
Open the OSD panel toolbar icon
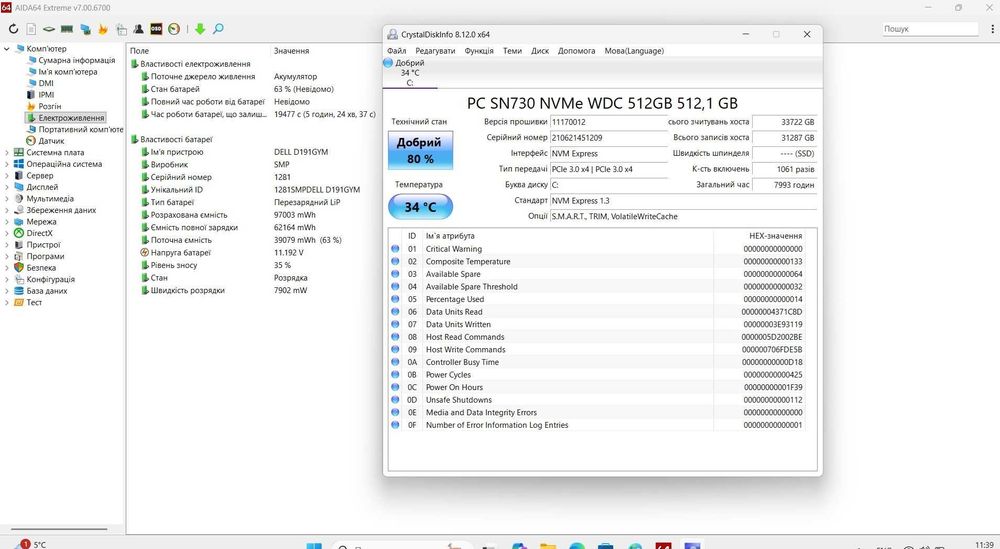156,29
